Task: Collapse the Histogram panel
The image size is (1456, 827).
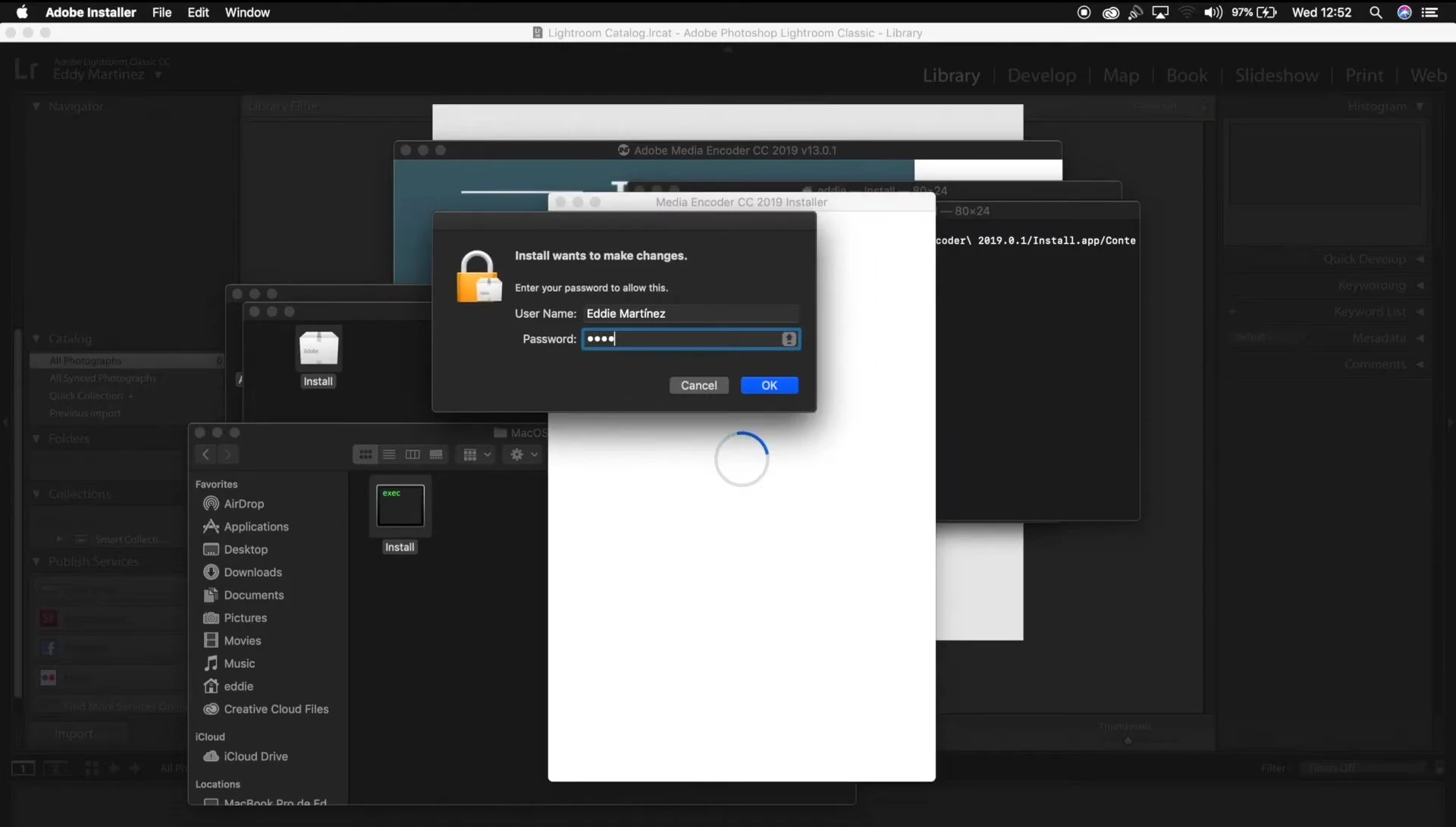Action: (x=1420, y=106)
